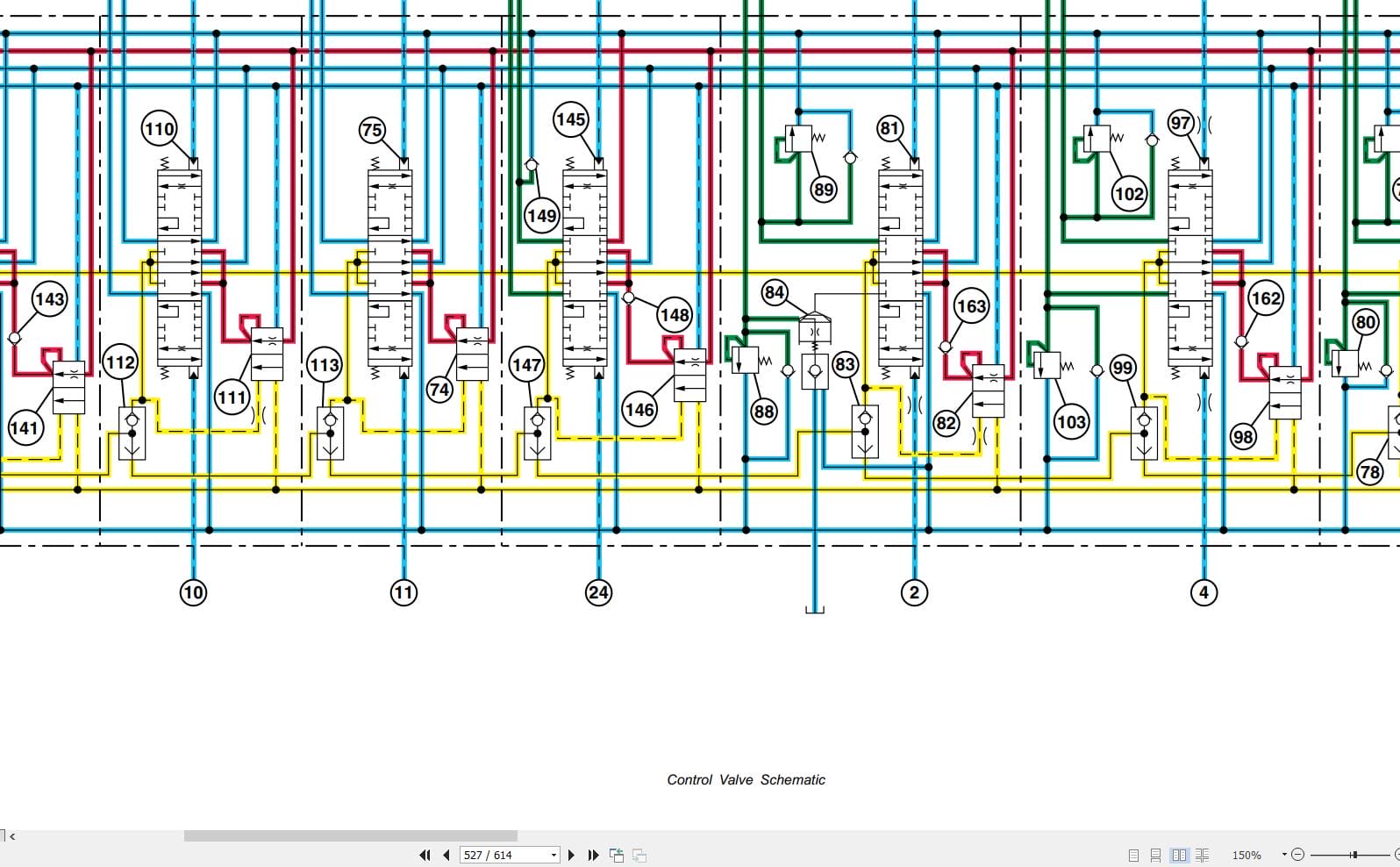Click the horizontal scrollbar left arrow
This screenshot has height=867, width=1400.
click(x=11, y=836)
